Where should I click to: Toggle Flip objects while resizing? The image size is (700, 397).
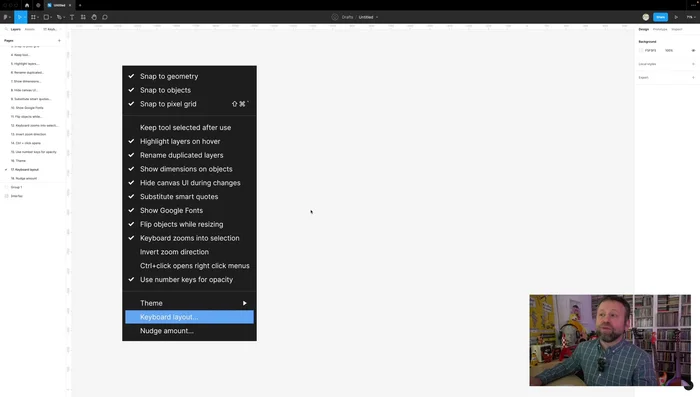click(189, 225)
